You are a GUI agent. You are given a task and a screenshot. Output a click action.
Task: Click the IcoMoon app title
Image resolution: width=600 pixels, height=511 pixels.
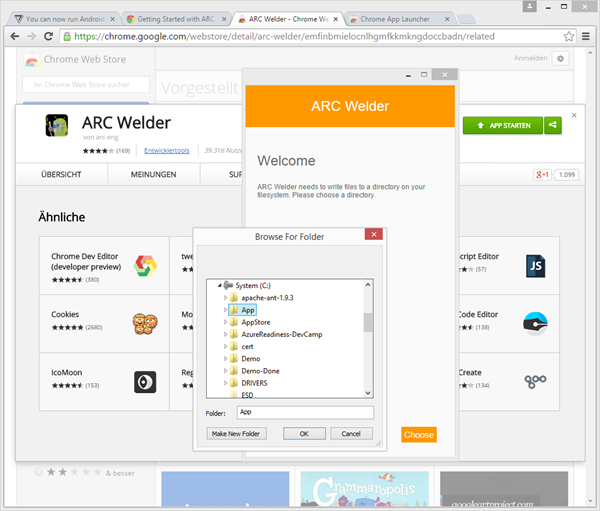[67, 372]
